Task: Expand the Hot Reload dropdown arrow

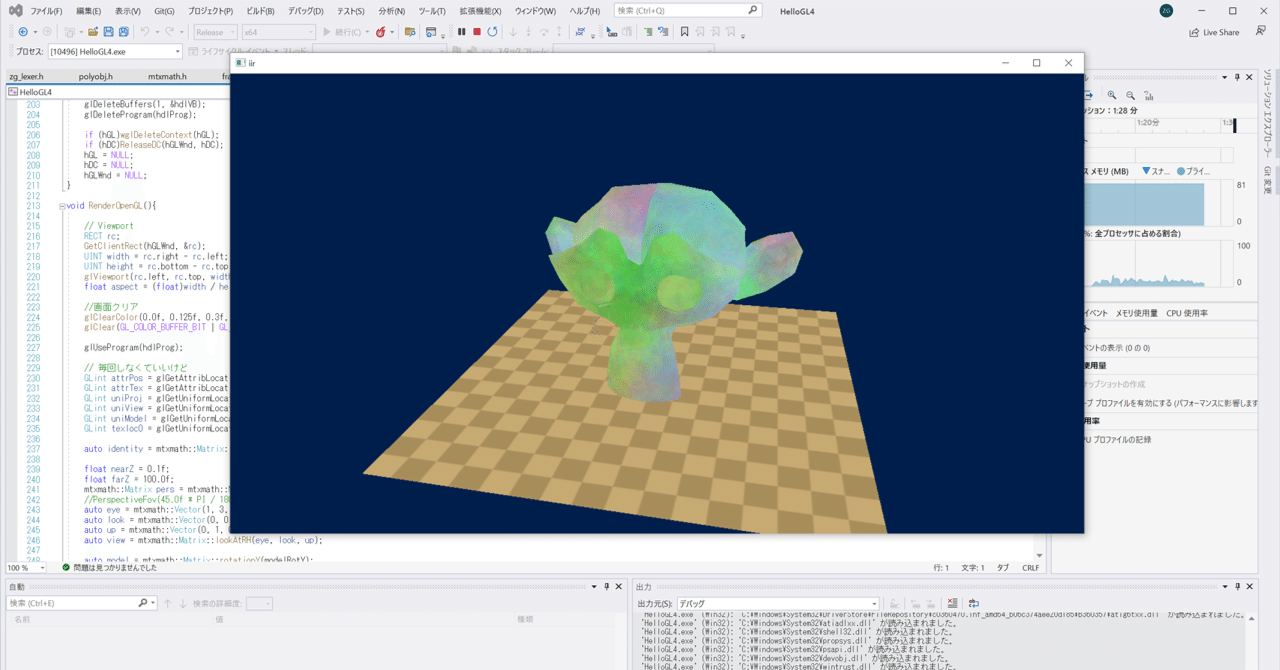Action: [391, 32]
